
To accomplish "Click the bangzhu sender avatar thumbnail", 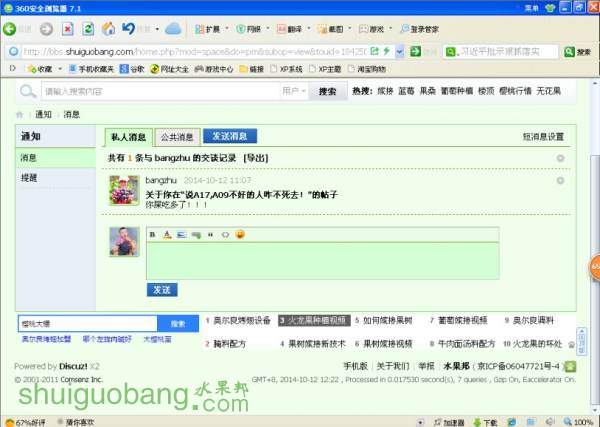I will click(x=124, y=190).
